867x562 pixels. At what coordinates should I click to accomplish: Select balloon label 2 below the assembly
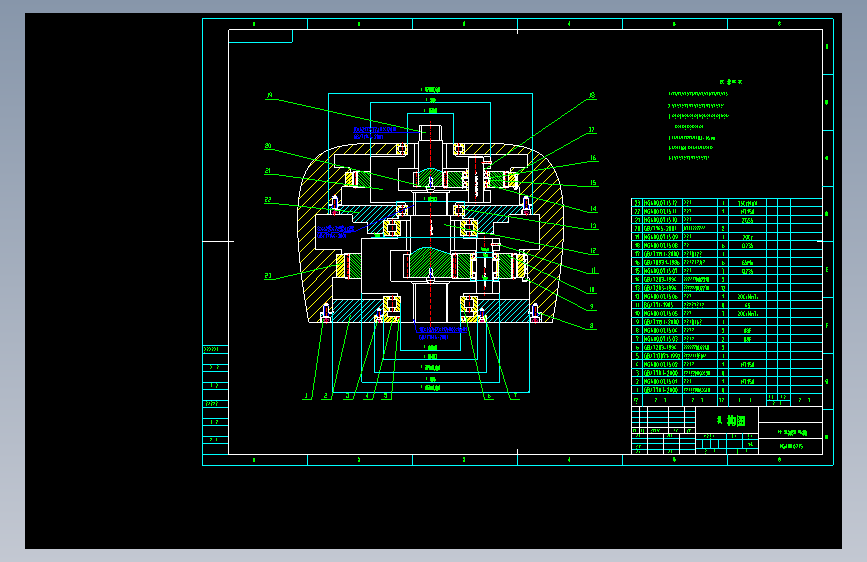pyautogui.click(x=326, y=396)
